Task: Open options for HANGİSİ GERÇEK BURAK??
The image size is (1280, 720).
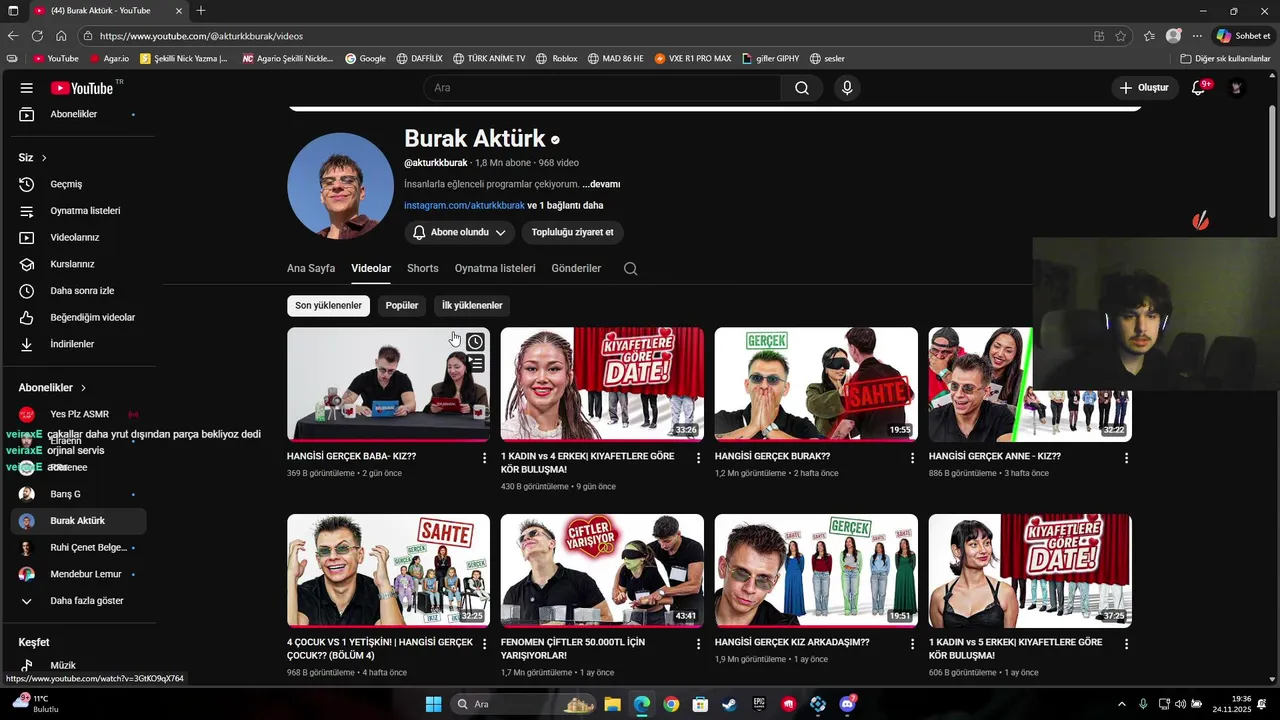Action: point(912,458)
